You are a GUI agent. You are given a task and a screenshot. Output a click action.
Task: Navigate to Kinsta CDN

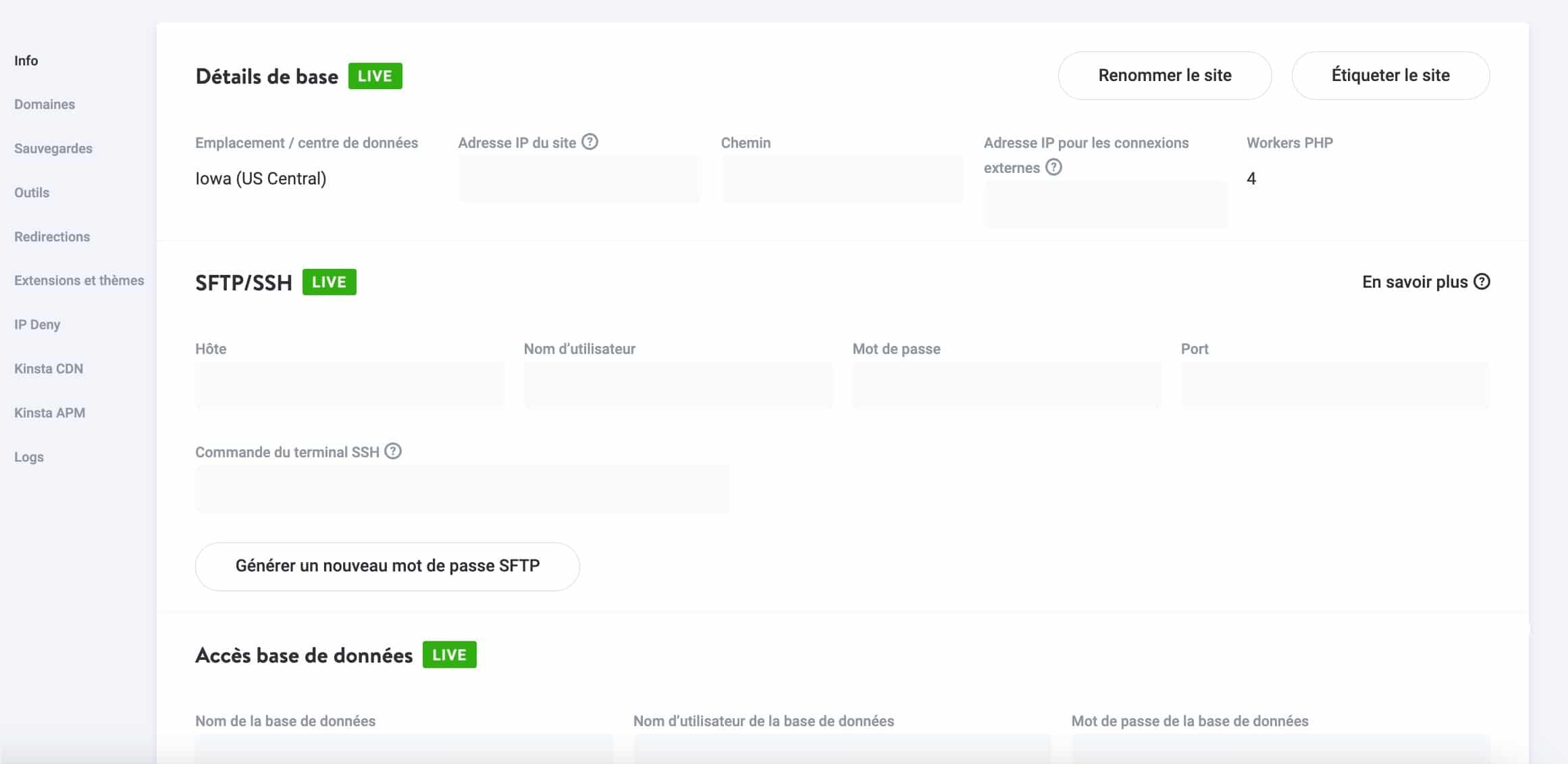point(48,368)
